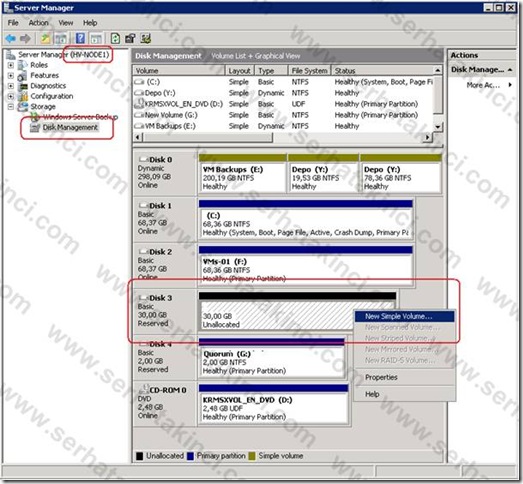Click the Disk 1 label panel
523x484 pixels.
pyautogui.click(x=165, y=219)
